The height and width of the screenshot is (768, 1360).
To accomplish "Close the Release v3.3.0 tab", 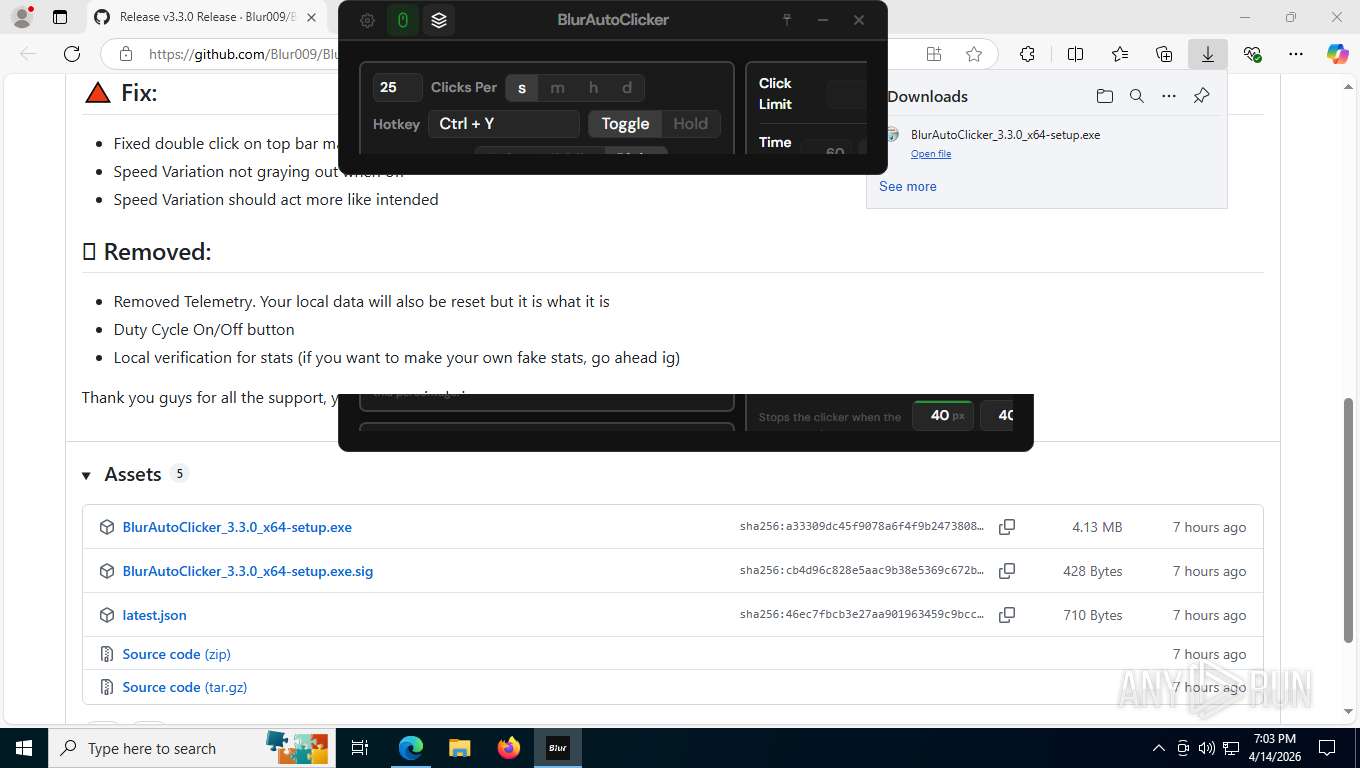I will coord(311,17).
